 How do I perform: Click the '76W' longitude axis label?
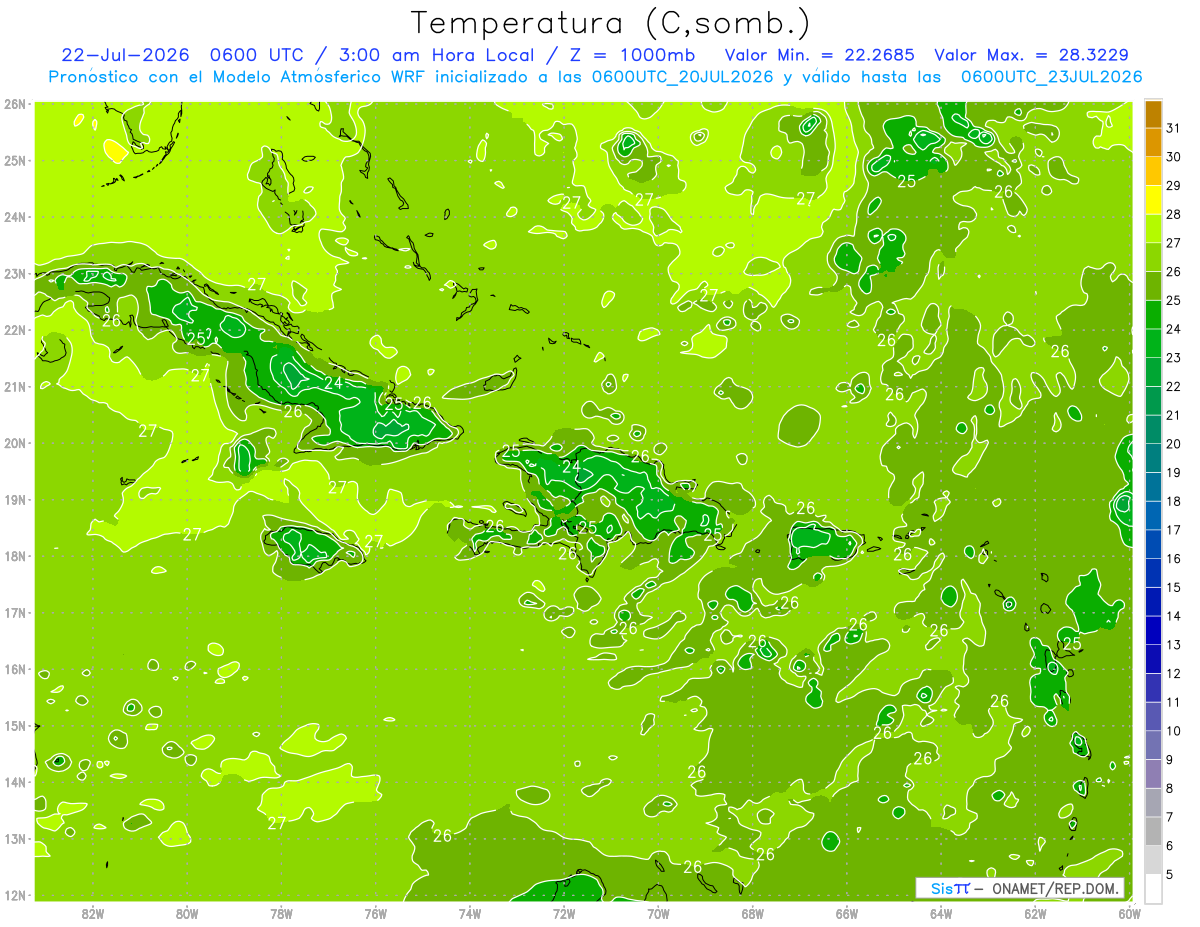(375, 913)
